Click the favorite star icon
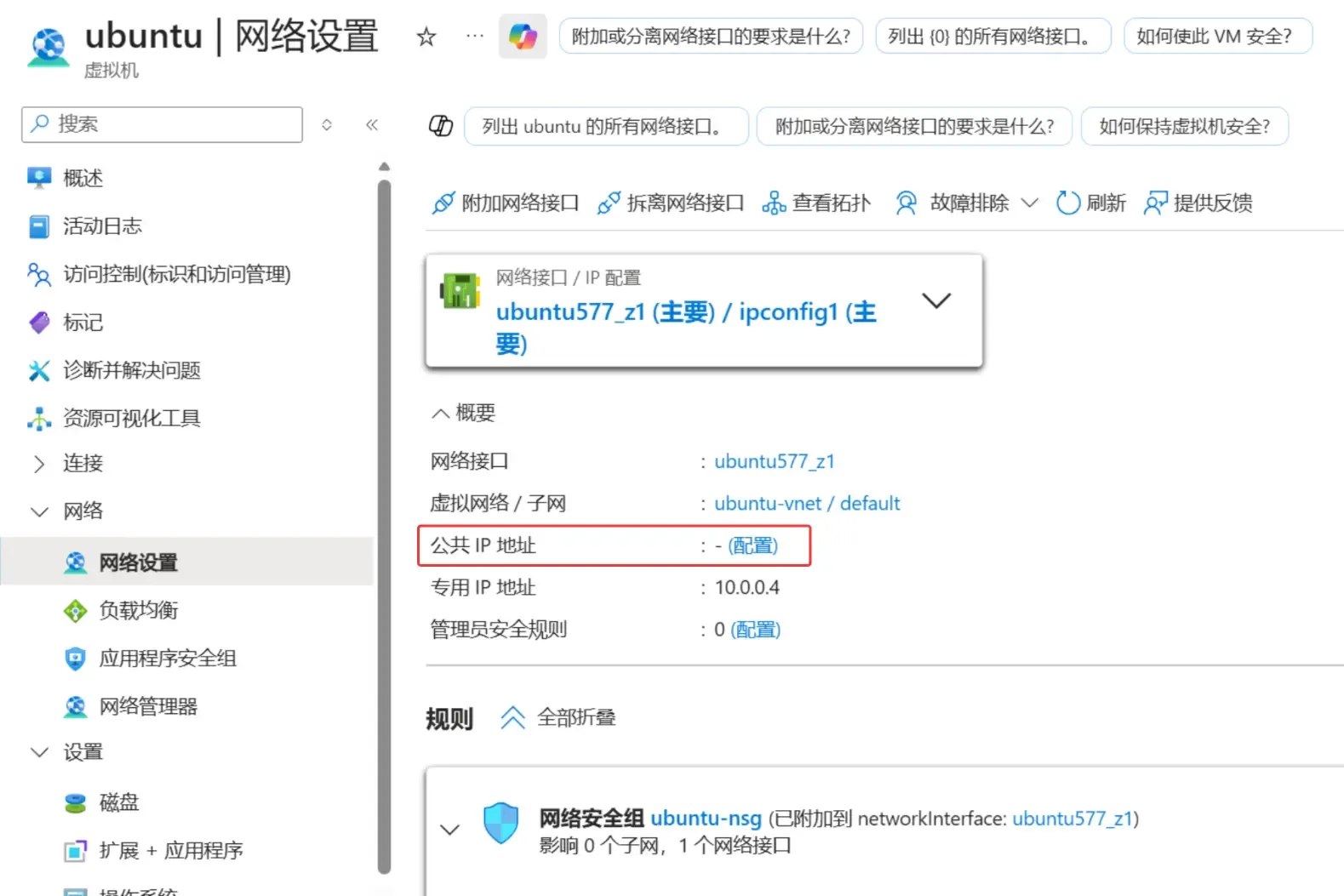The height and width of the screenshot is (896, 1344). (x=426, y=37)
